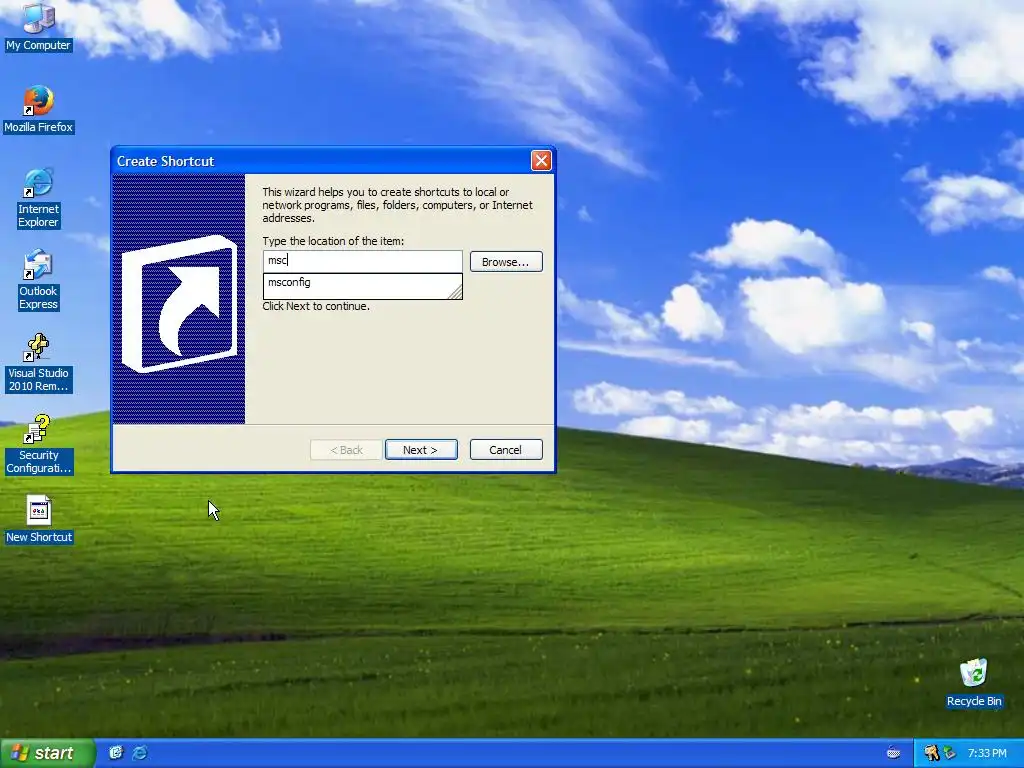
Task: Launch Internet Explorer from quick launch bar
Action: point(140,752)
